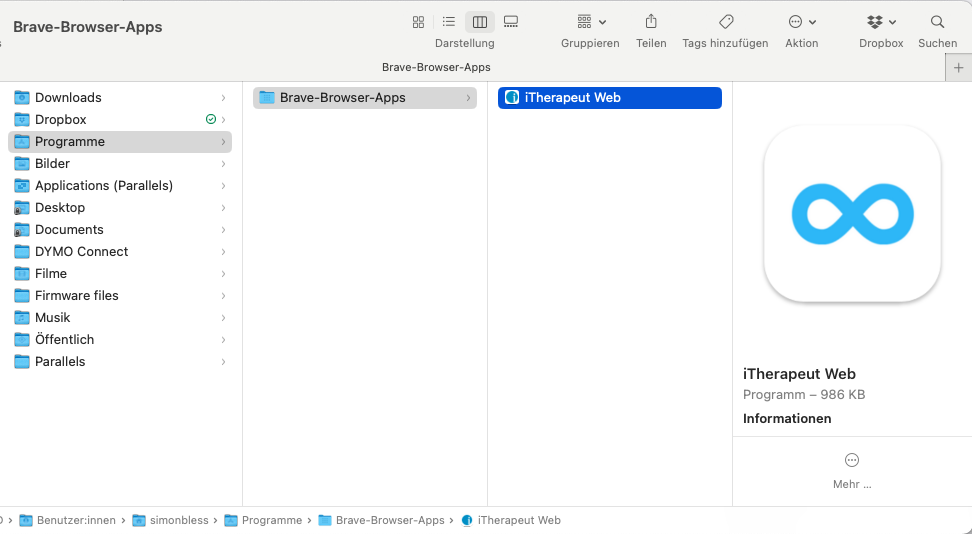Screen dimensions: 972x534
Task: Select the Applications (Parallels) folder icon
Action: pos(22,186)
